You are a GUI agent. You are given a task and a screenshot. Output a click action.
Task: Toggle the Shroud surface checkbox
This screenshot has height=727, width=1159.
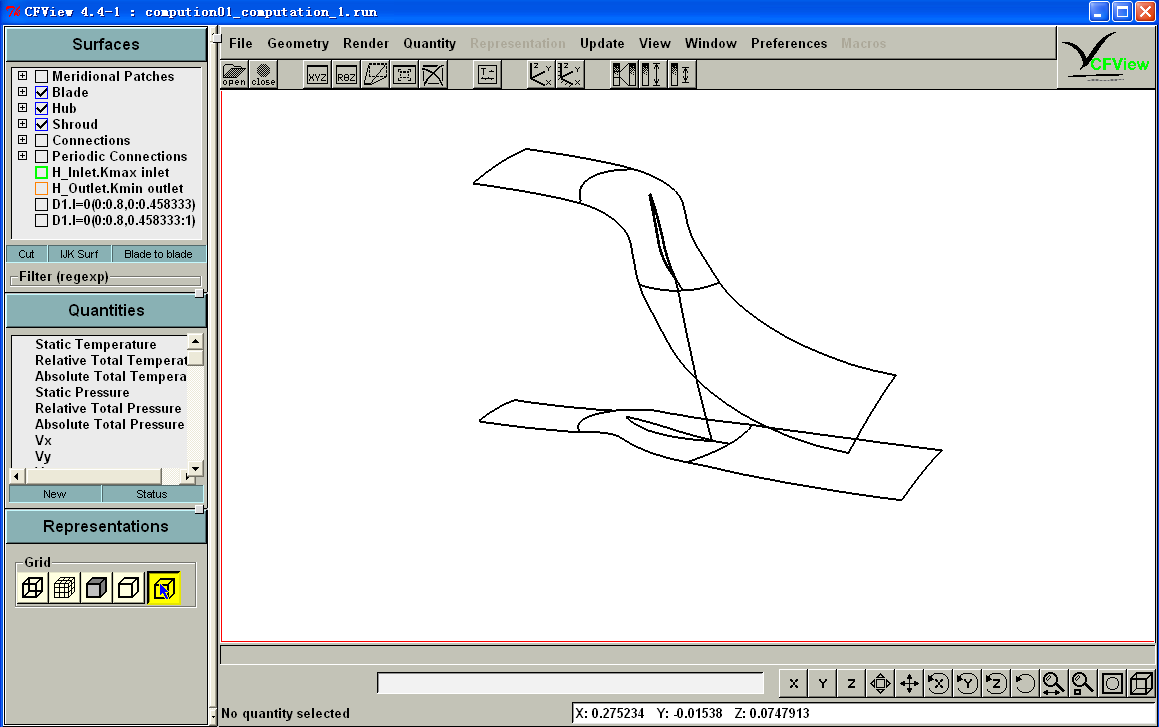[42, 124]
